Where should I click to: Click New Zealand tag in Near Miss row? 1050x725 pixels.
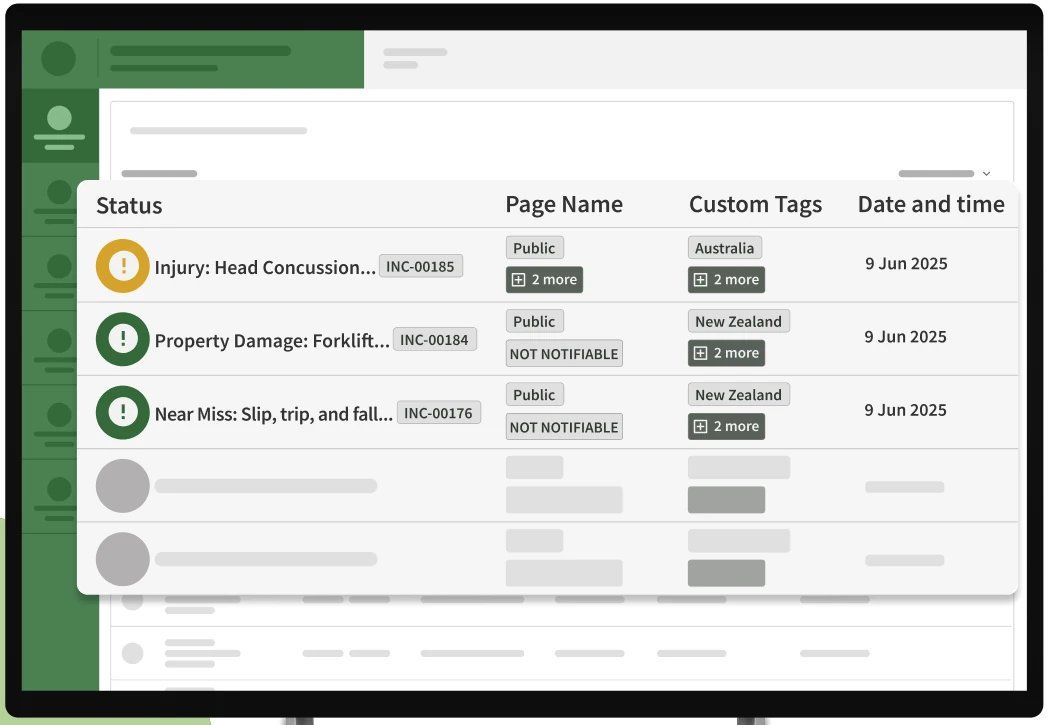click(739, 394)
